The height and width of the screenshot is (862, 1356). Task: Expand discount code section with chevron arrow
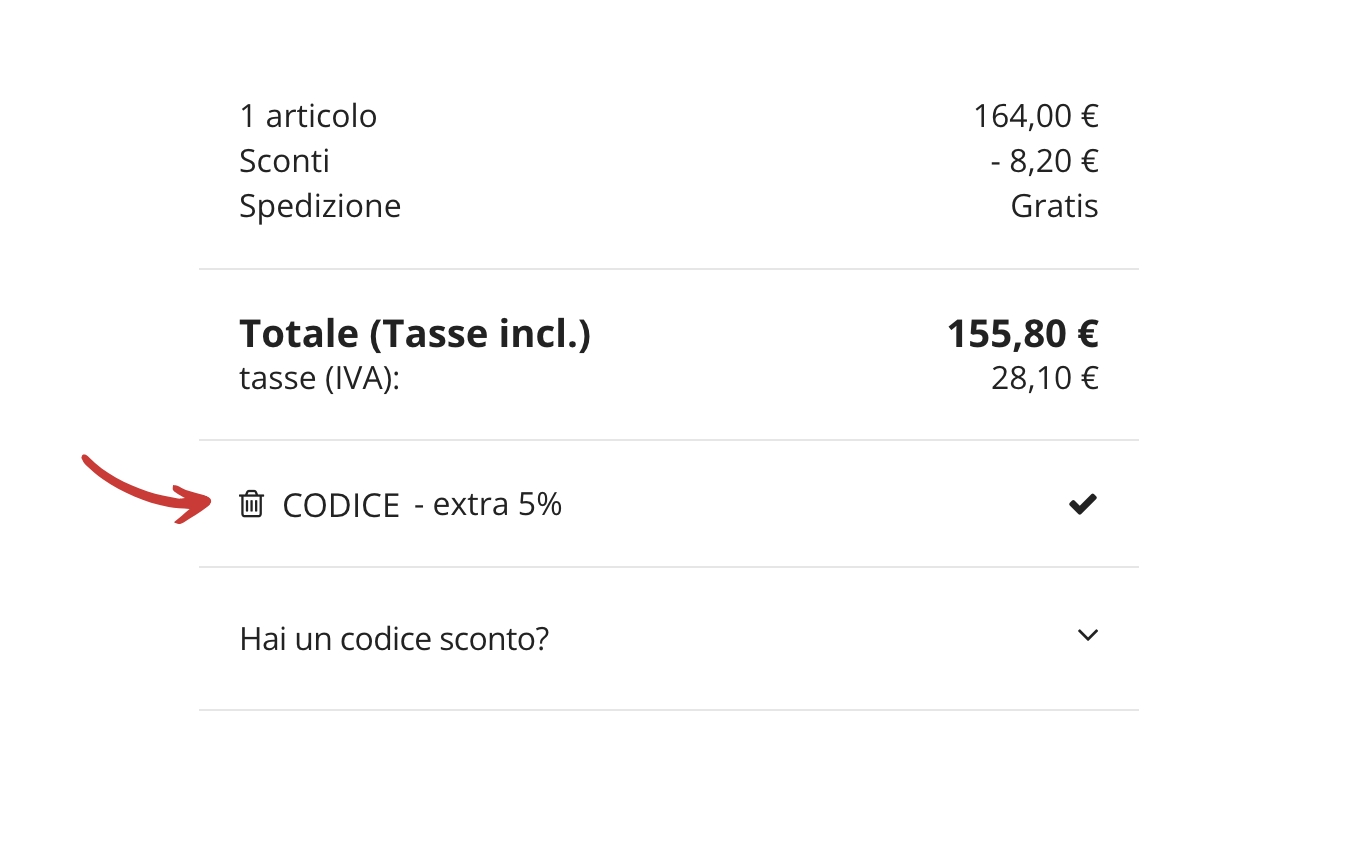point(1088,635)
